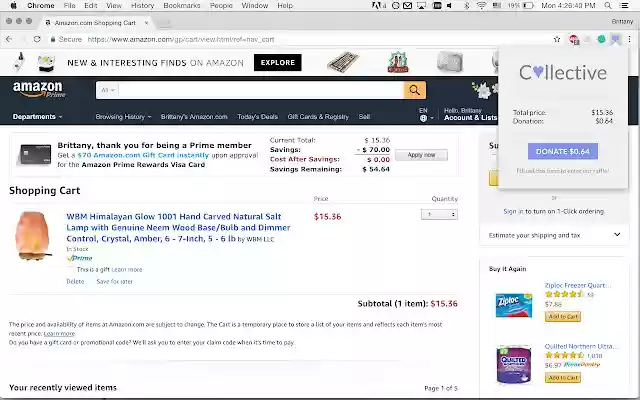The image size is (640, 400).
Task: Open Notification Center list icon
Action: tap(624, 6)
